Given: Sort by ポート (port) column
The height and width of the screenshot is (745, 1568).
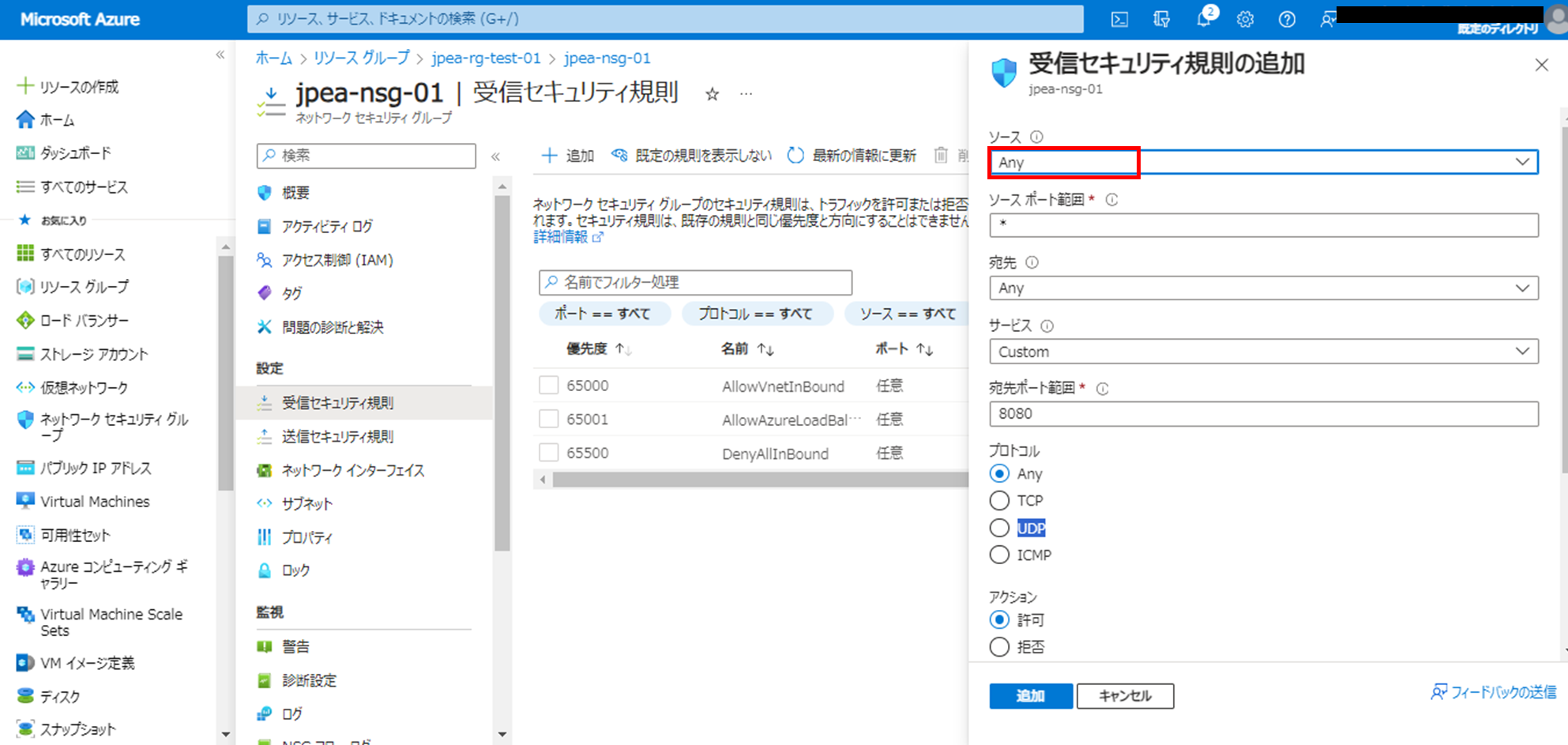Looking at the screenshot, I should click(x=904, y=348).
